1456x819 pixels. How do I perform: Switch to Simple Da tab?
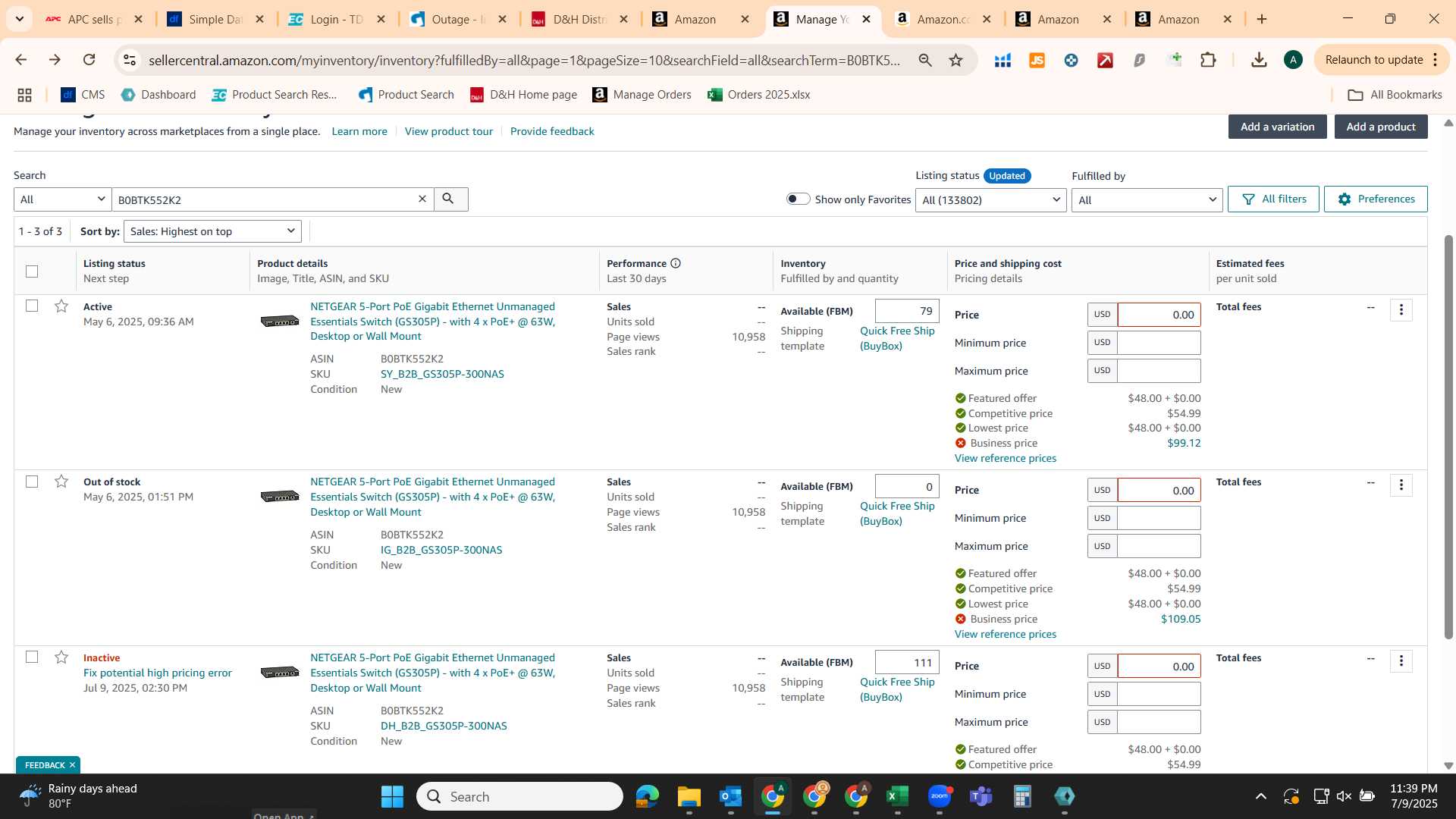[215, 19]
